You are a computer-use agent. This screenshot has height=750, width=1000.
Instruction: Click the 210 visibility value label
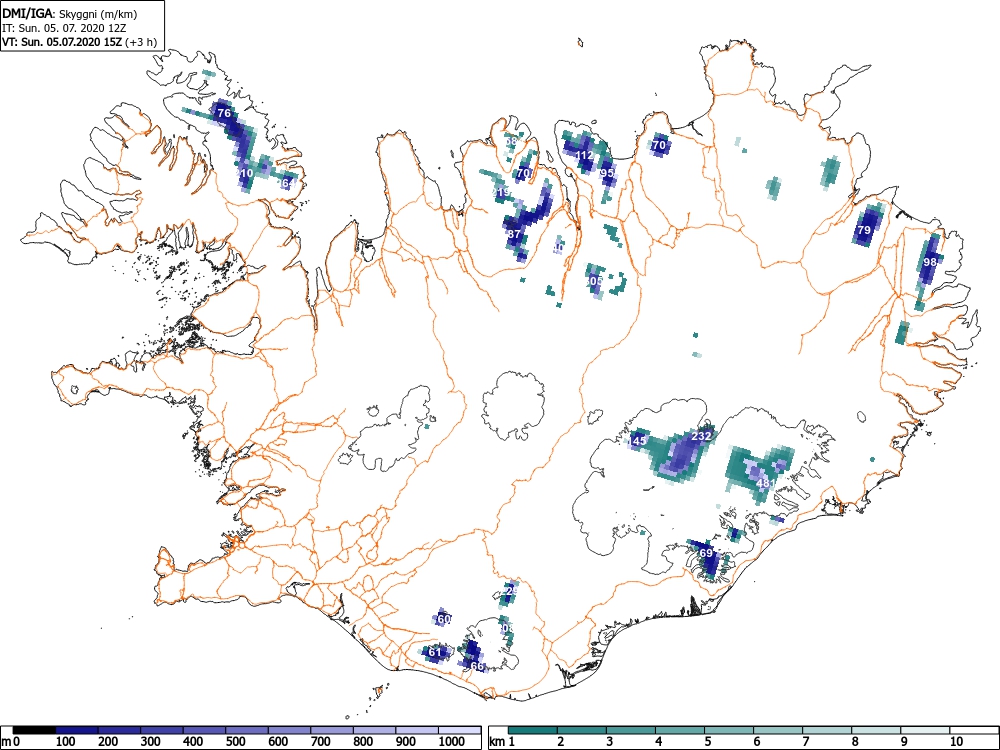pos(244,173)
